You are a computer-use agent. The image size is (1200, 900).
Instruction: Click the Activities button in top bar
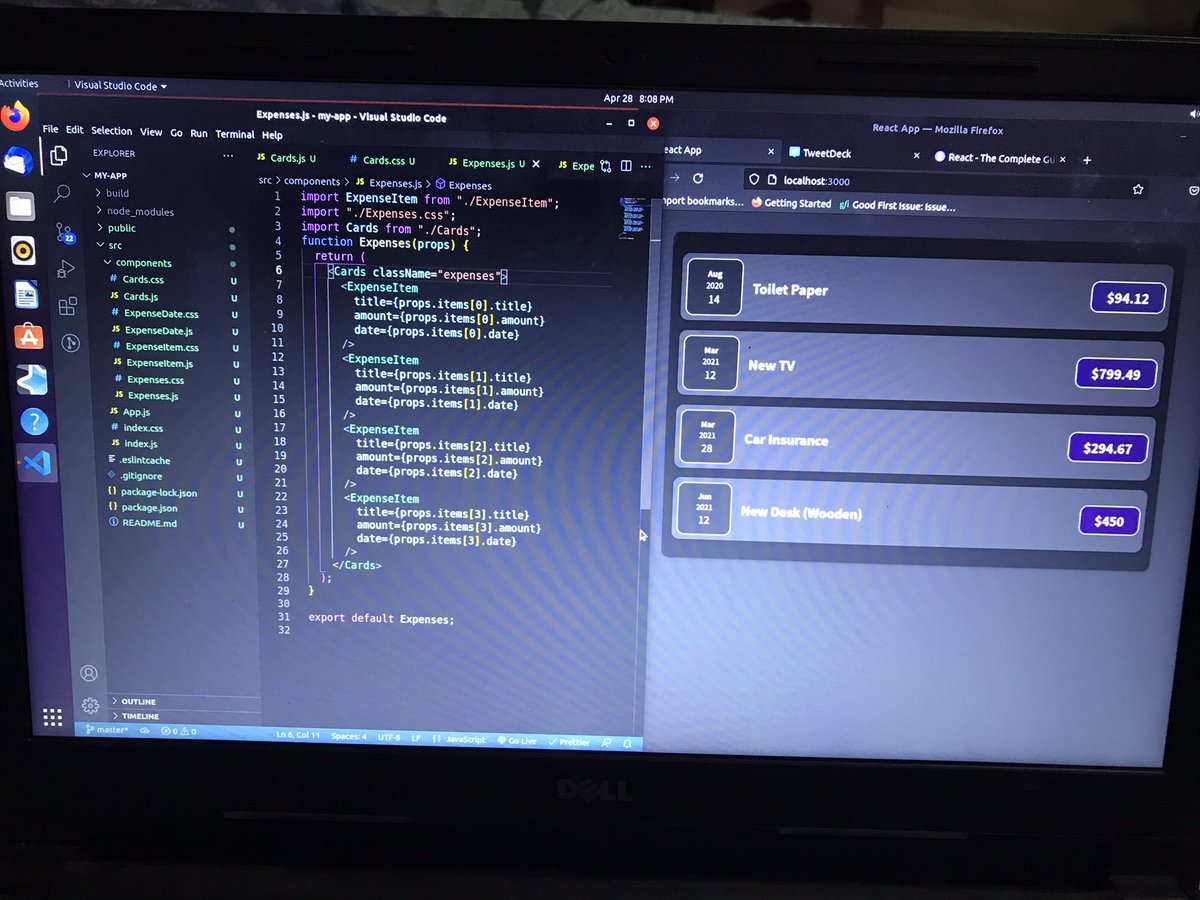[x=19, y=84]
